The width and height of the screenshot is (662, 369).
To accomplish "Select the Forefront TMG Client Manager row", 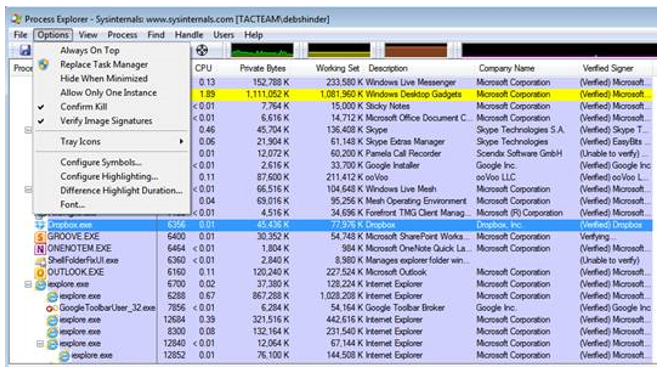I will point(422,213).
